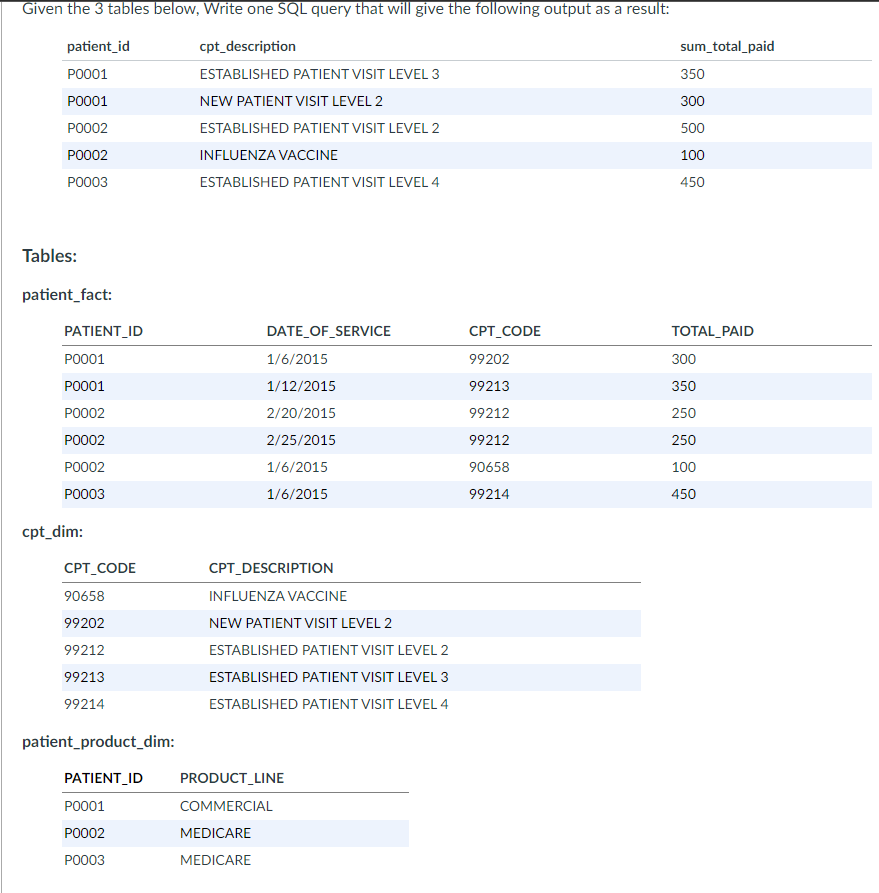This screenshot has height=893, width=879.
Task: Select date 1/12/2015 in patient_fact
Action: [301, 386]
